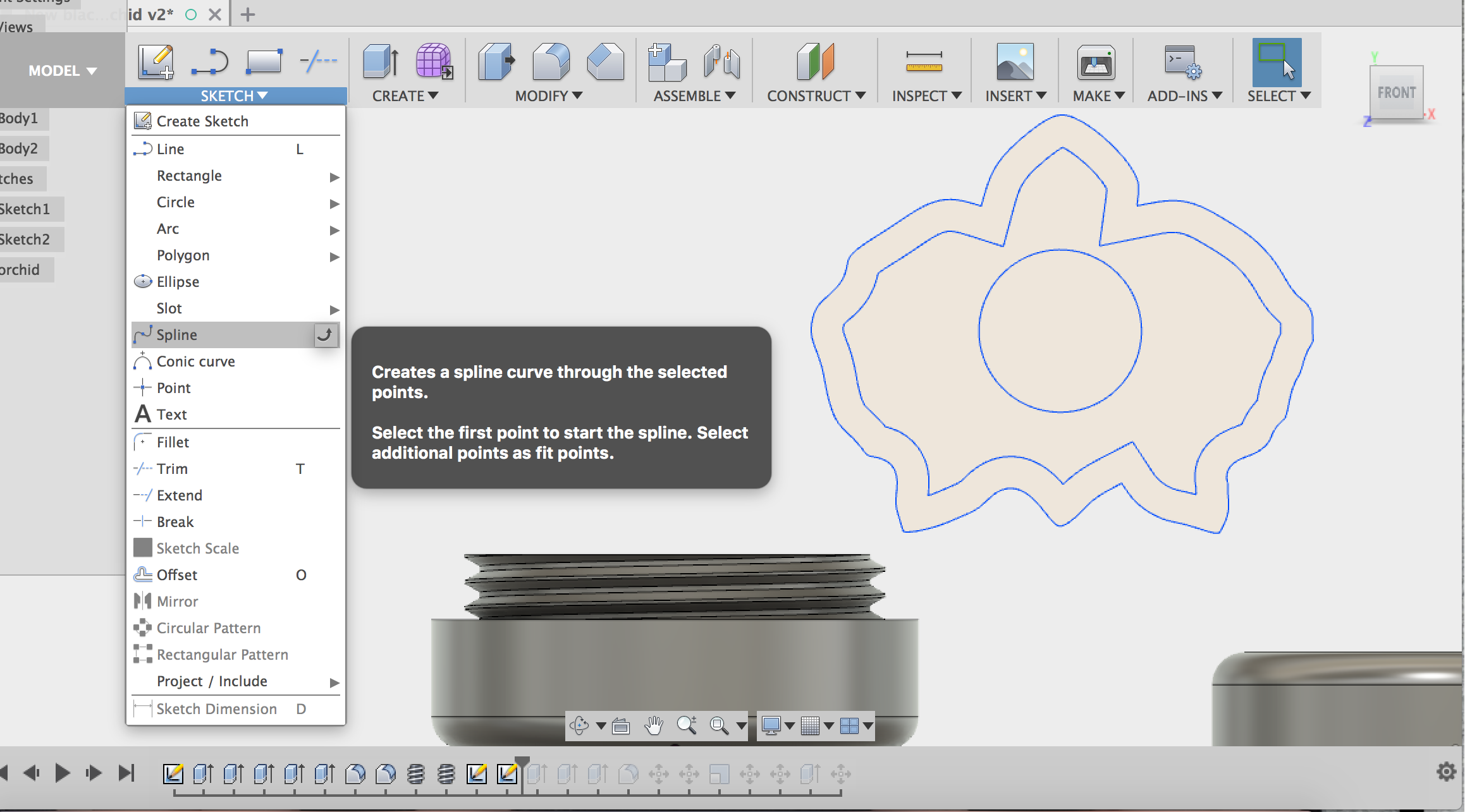Pin the Spline command to toolbar
1465x812 pixels.
pyautogui.click(x=325, y=335)
